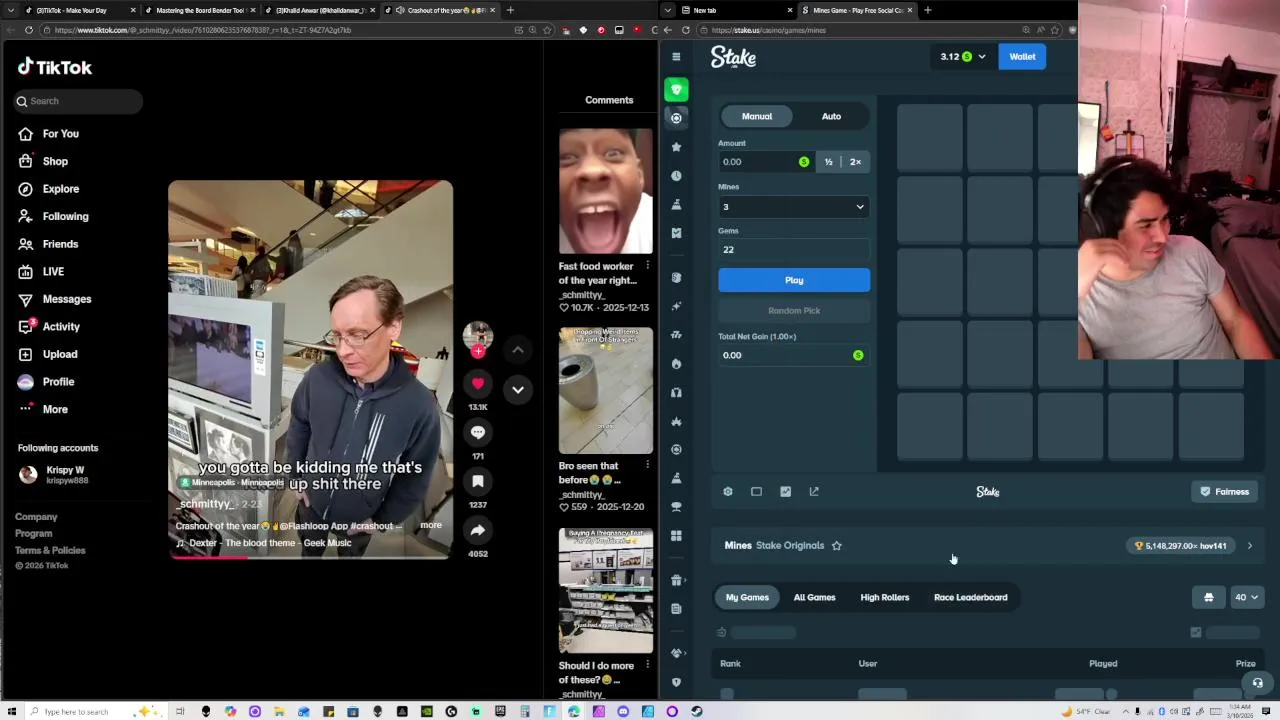Open Terms & Policies link
The image size is (1280, 720).
click(50, 550)
